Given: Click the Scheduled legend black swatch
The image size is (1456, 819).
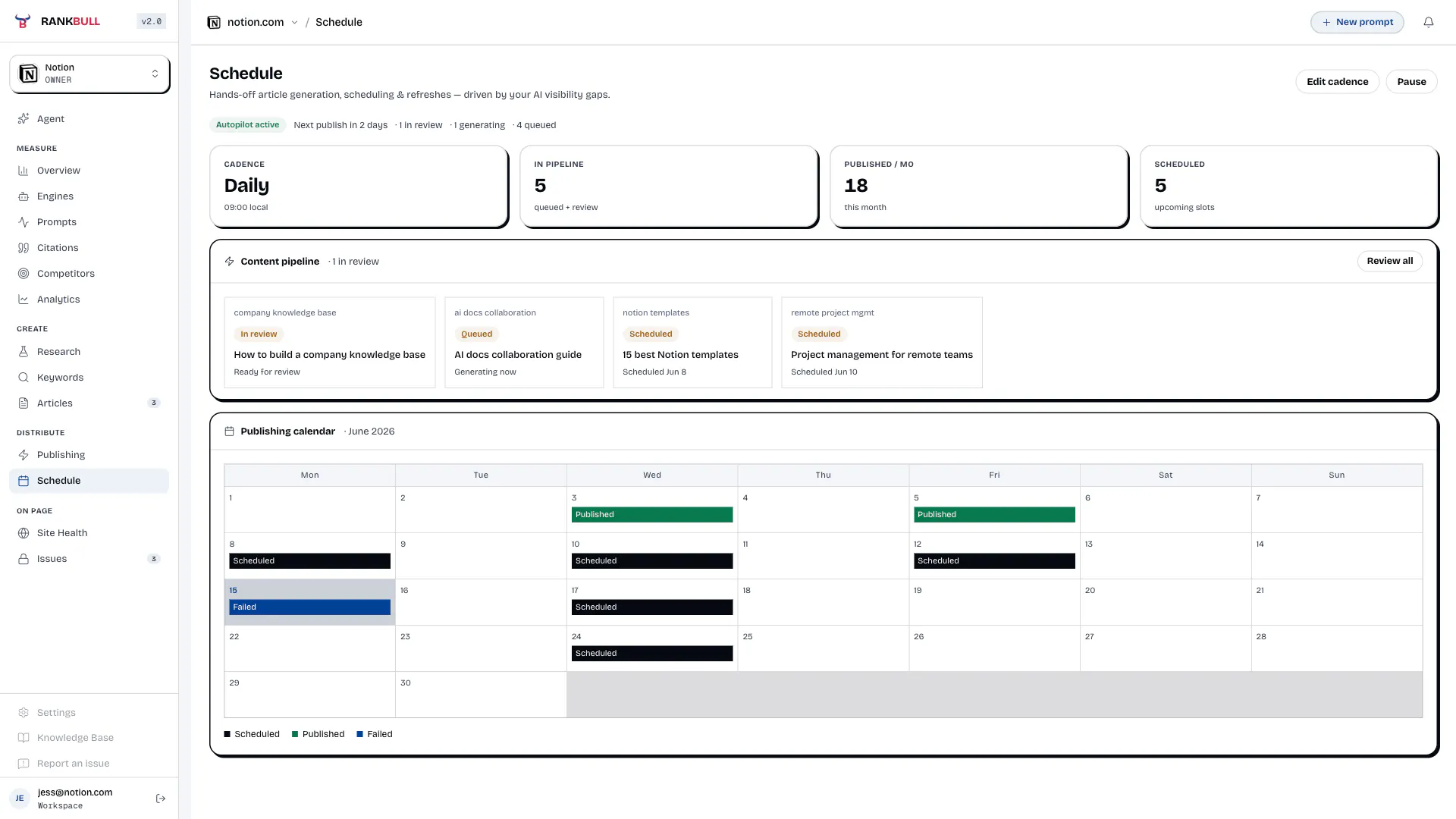Looking at the screenshot, I should 227,734.
